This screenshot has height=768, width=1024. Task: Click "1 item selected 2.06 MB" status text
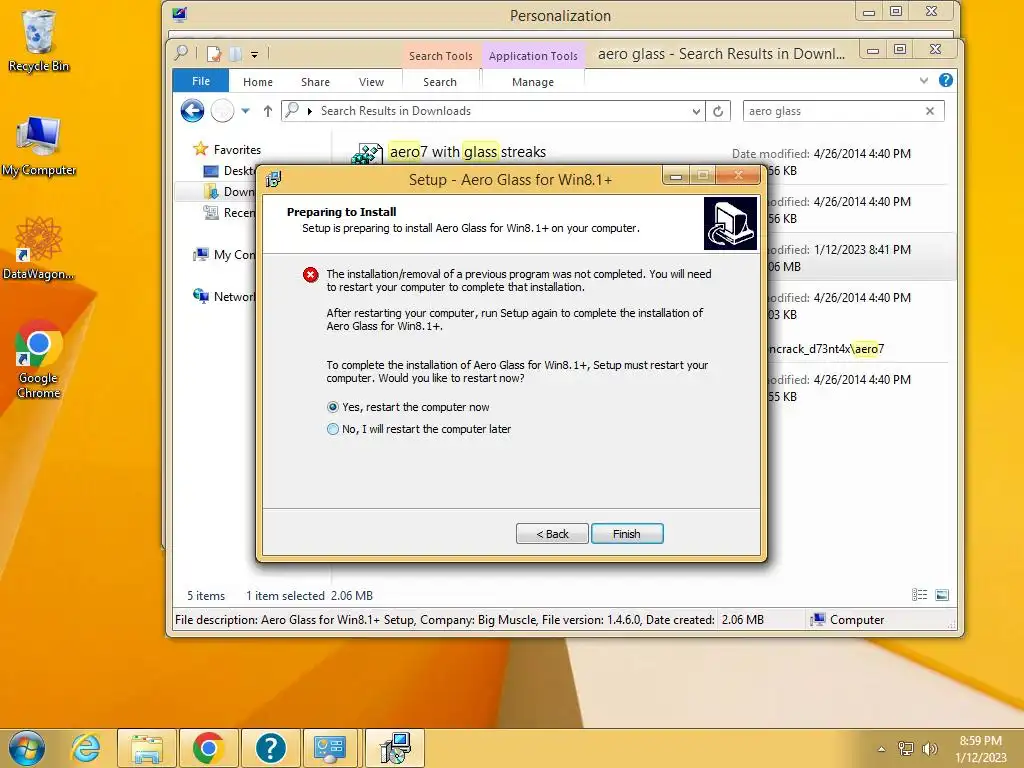click(x=309, y=596)
